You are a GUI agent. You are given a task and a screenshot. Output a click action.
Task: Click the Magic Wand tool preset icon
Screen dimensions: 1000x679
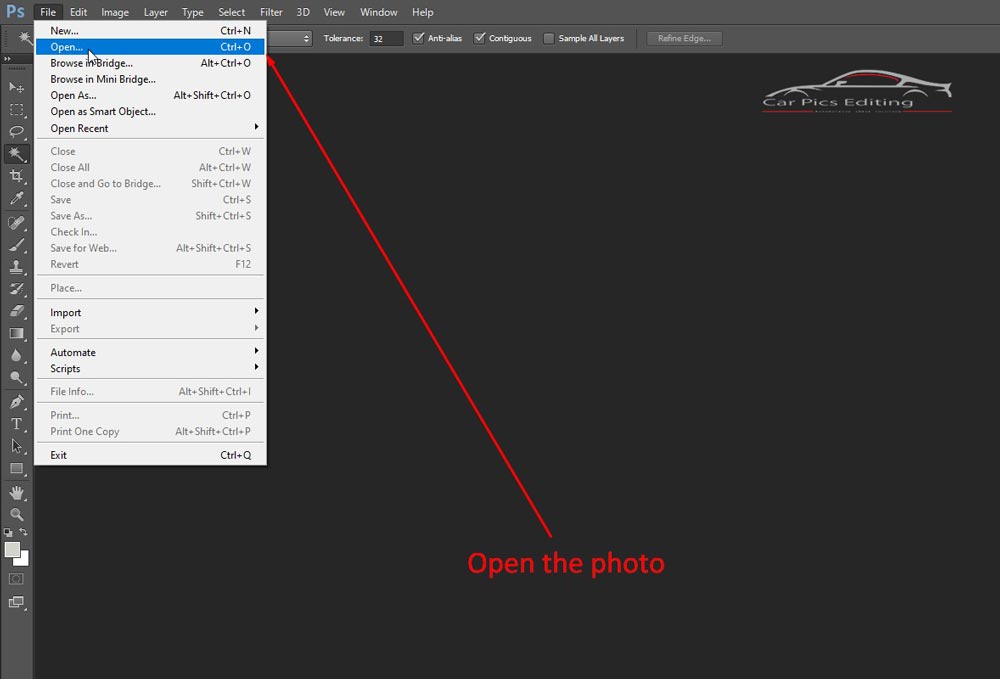[x=24, y=38]
